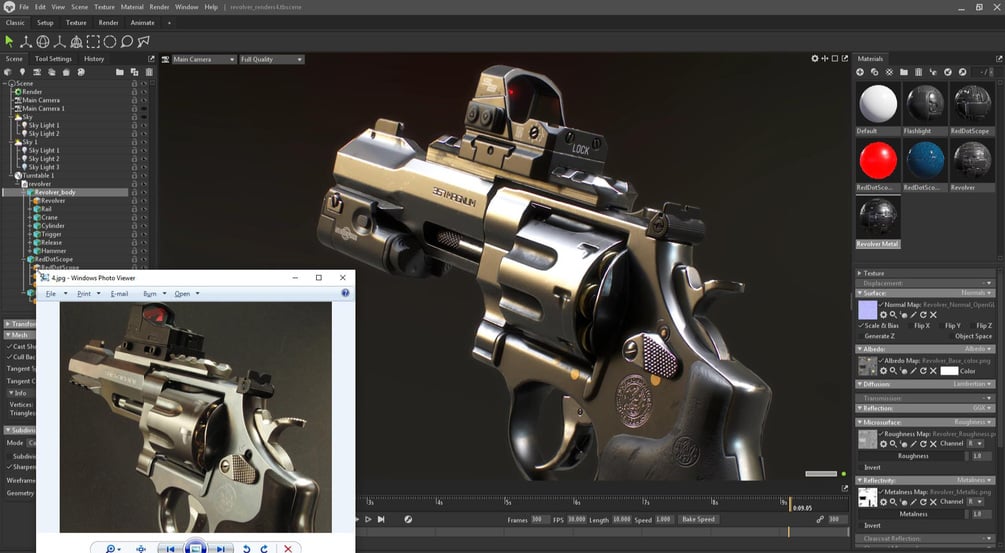Open the Material menu
This screenshot has width=1005, height=553.
pyautogui.click(x=132, y=7)
